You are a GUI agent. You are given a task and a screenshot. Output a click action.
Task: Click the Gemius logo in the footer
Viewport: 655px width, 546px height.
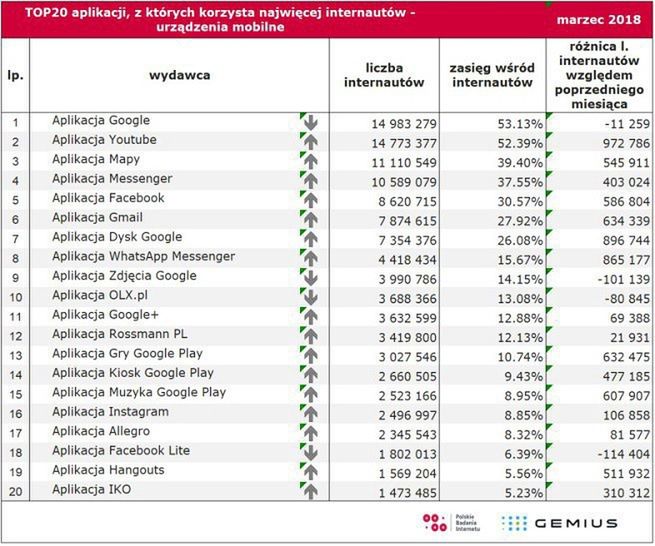[559, 523]
